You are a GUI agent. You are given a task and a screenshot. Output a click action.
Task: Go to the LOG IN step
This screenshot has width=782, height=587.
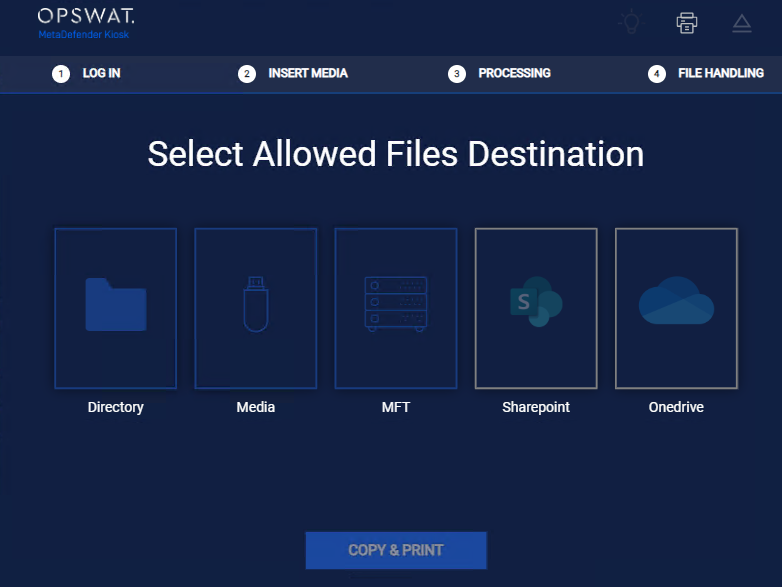click(x=87, y=74)
